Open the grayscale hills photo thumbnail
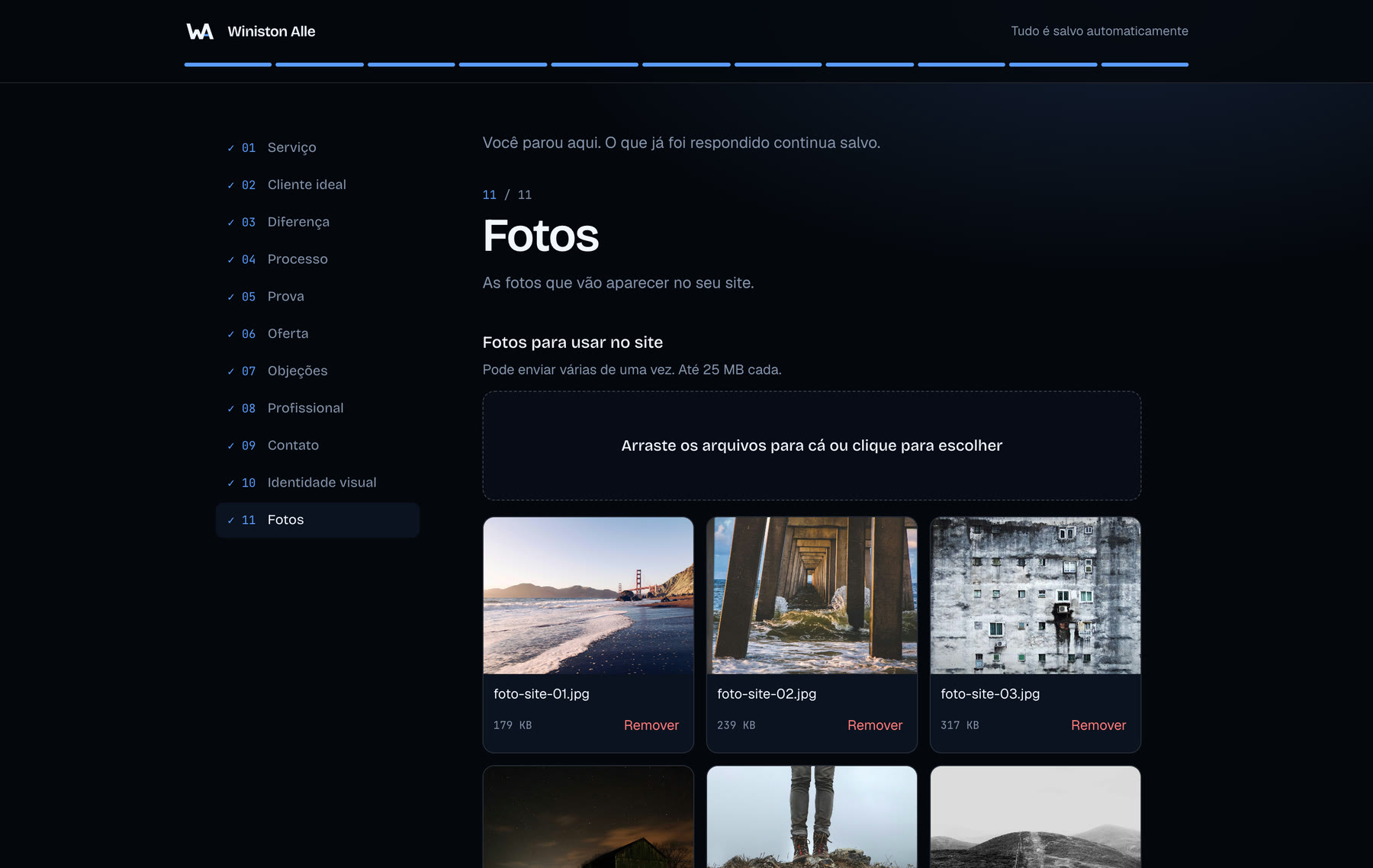 click(1035, 817)
